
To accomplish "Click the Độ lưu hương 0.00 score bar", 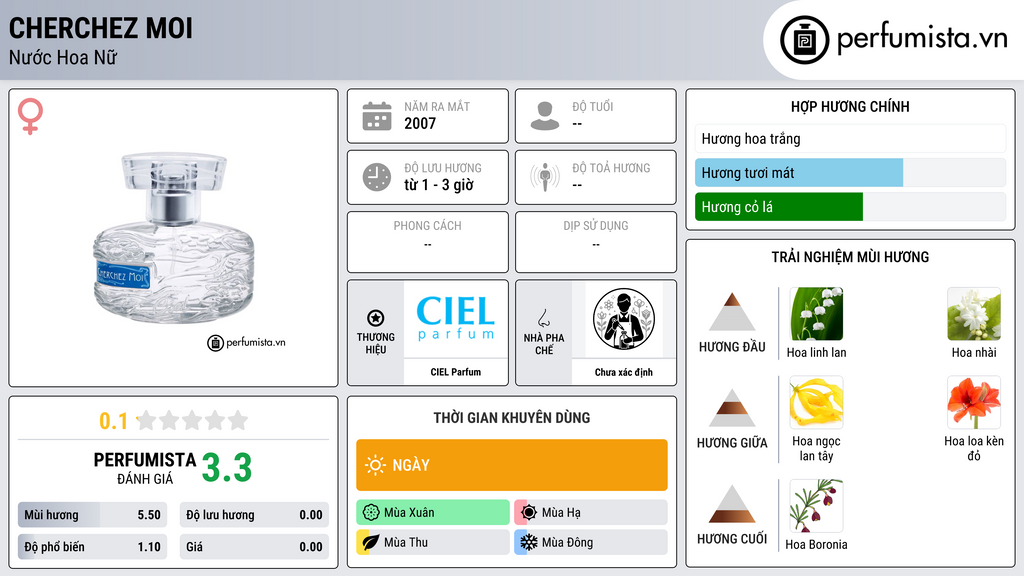I will [254, 515].
